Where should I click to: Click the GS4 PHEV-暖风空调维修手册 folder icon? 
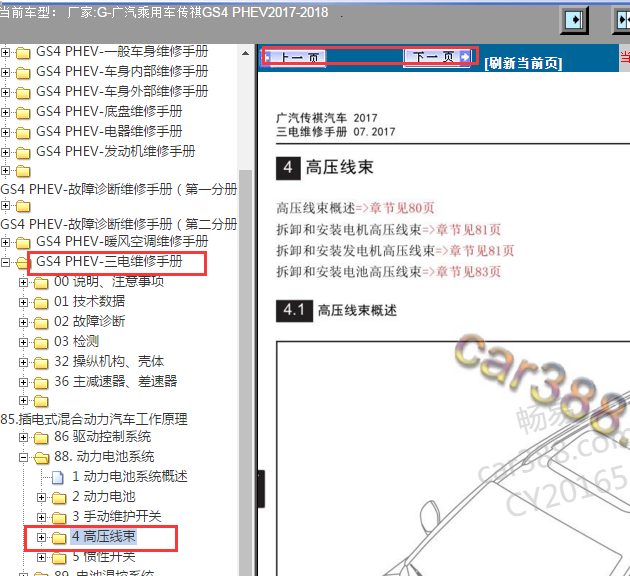point(23,243)
